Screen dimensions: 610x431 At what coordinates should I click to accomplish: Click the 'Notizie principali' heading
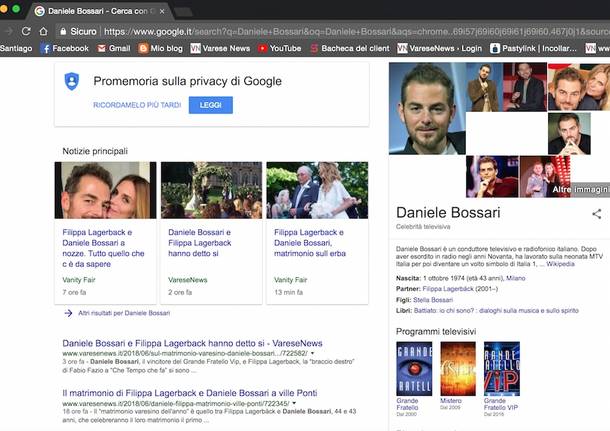click(x=95, y=151)
